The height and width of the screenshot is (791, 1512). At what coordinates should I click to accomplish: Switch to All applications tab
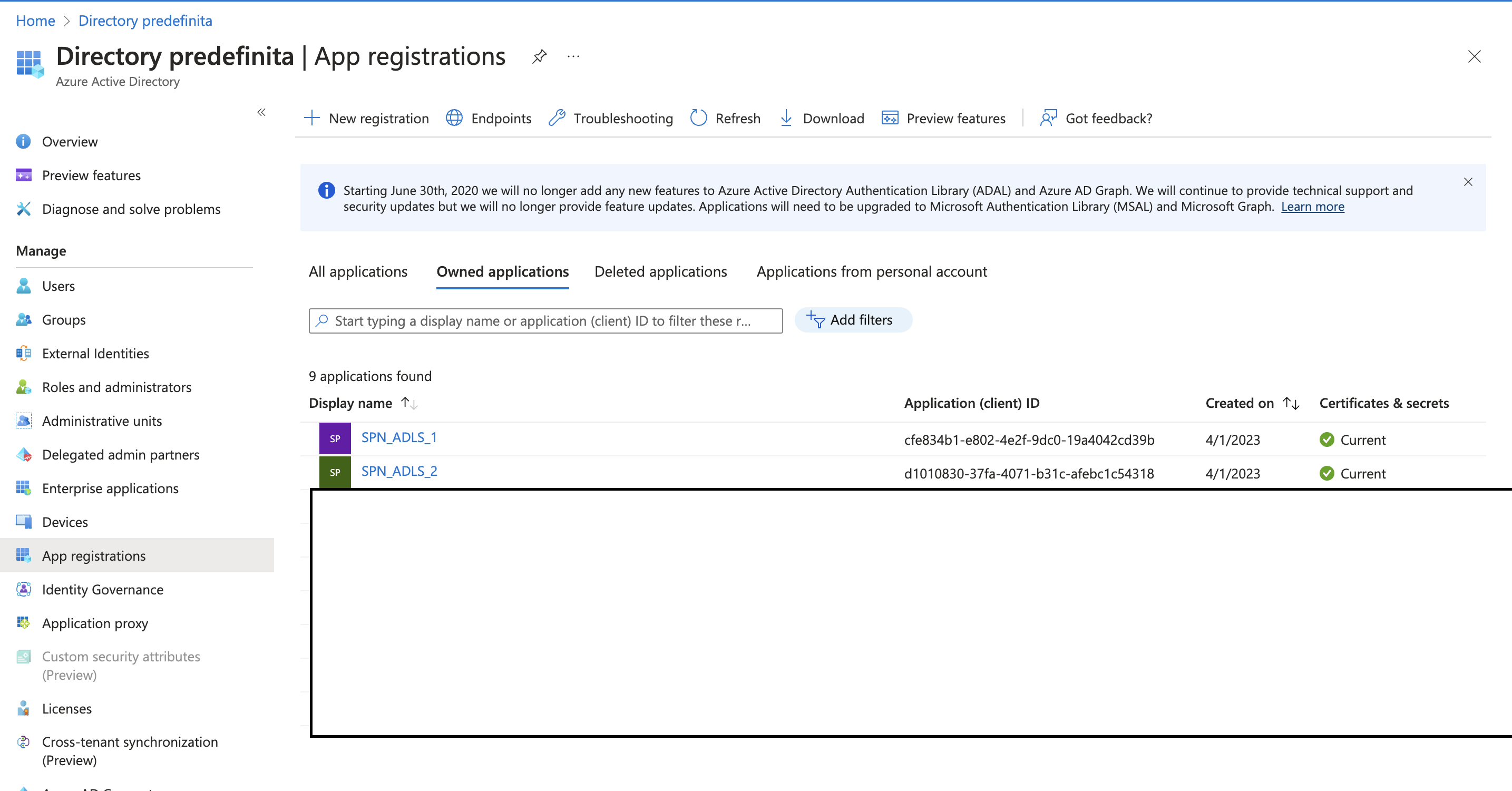click(357, 272)
